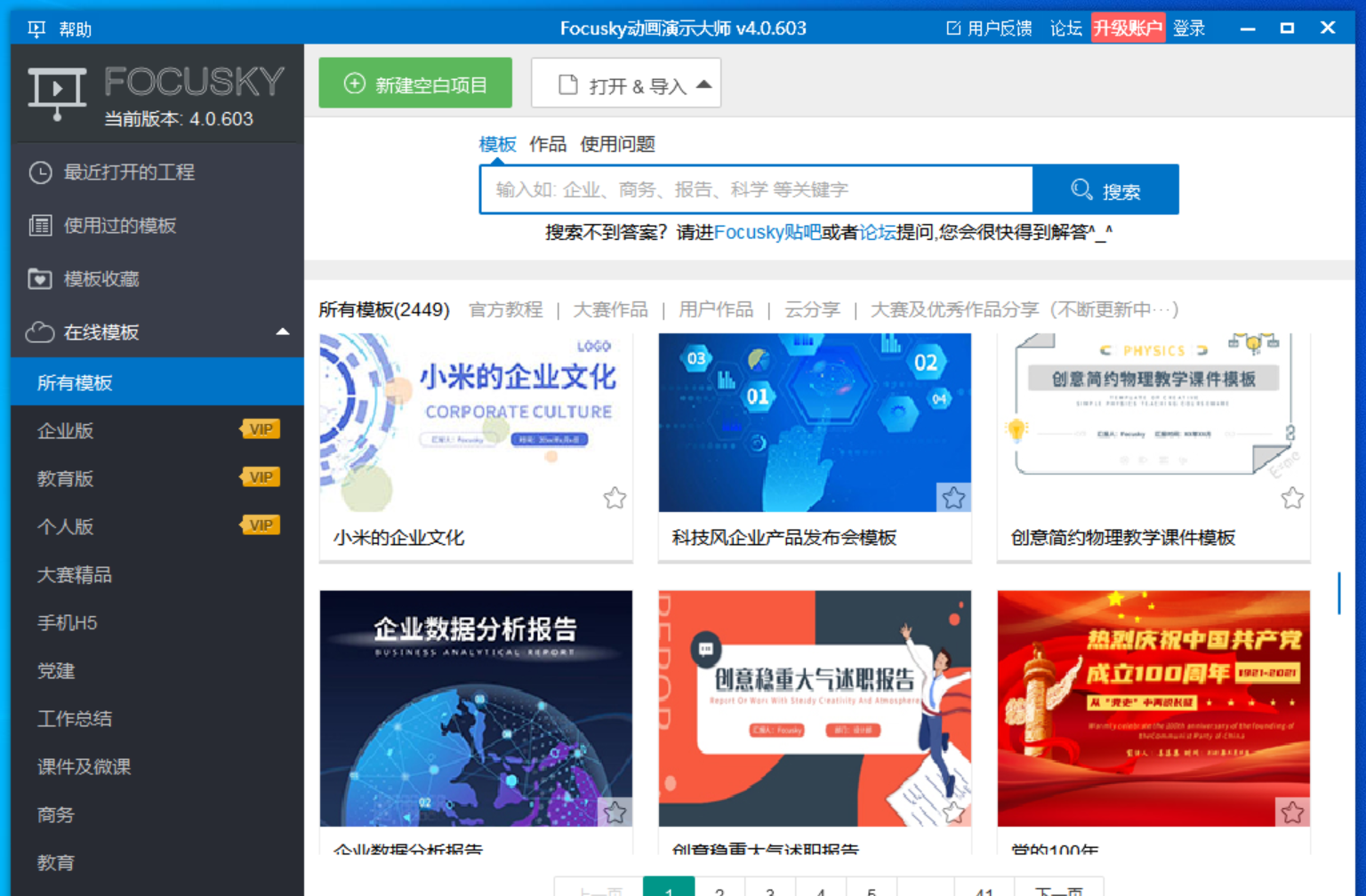
Task: Click VIP badge next to 个人版
Action: pos(260,525)
